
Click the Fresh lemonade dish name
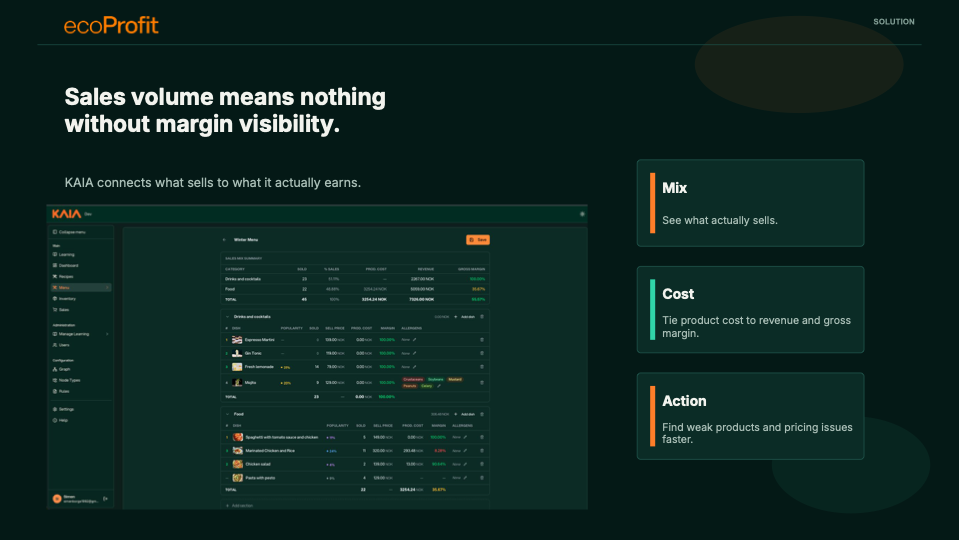pos(259,367)
